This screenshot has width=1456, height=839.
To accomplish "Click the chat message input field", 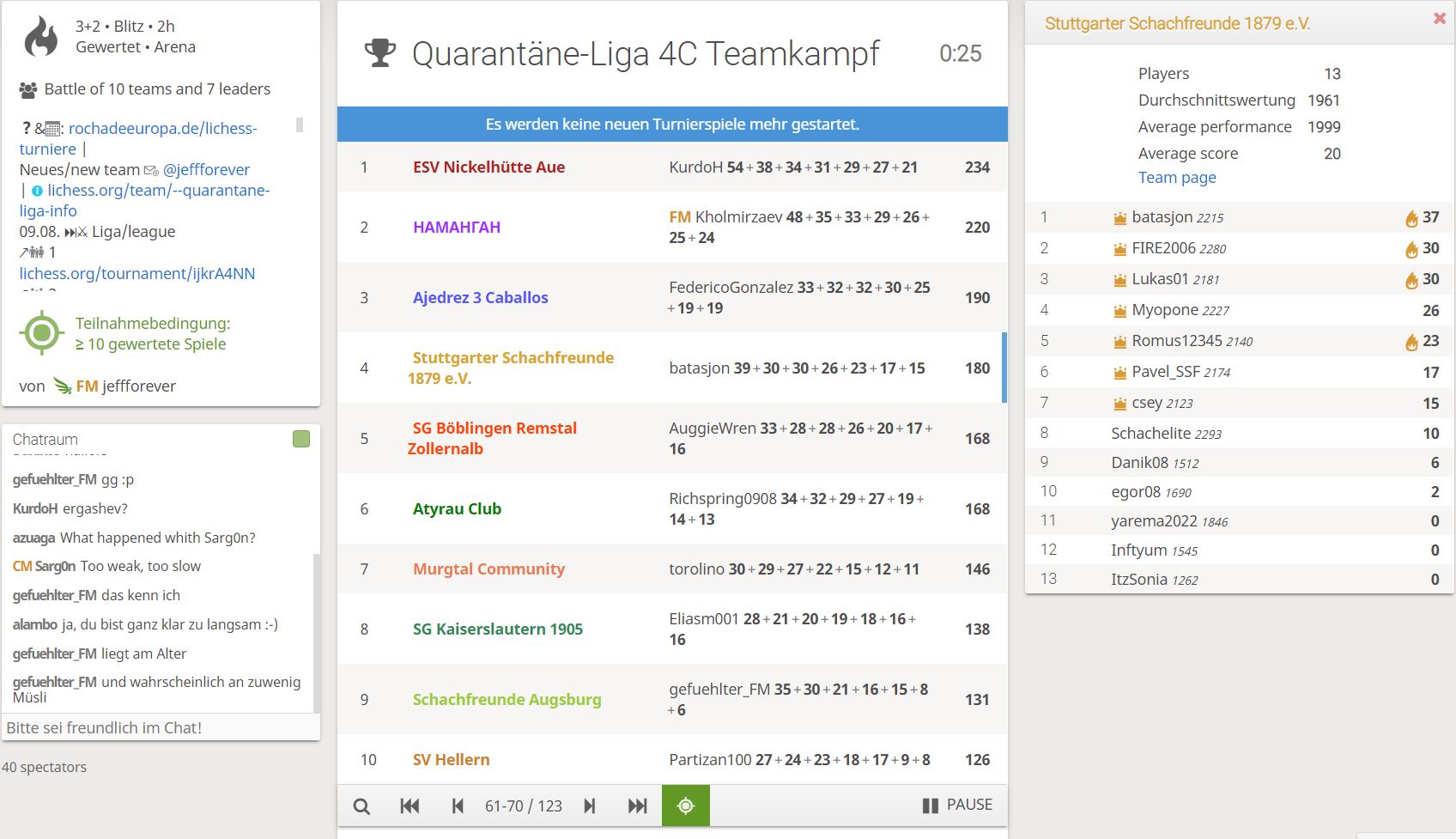I will 161,727.
